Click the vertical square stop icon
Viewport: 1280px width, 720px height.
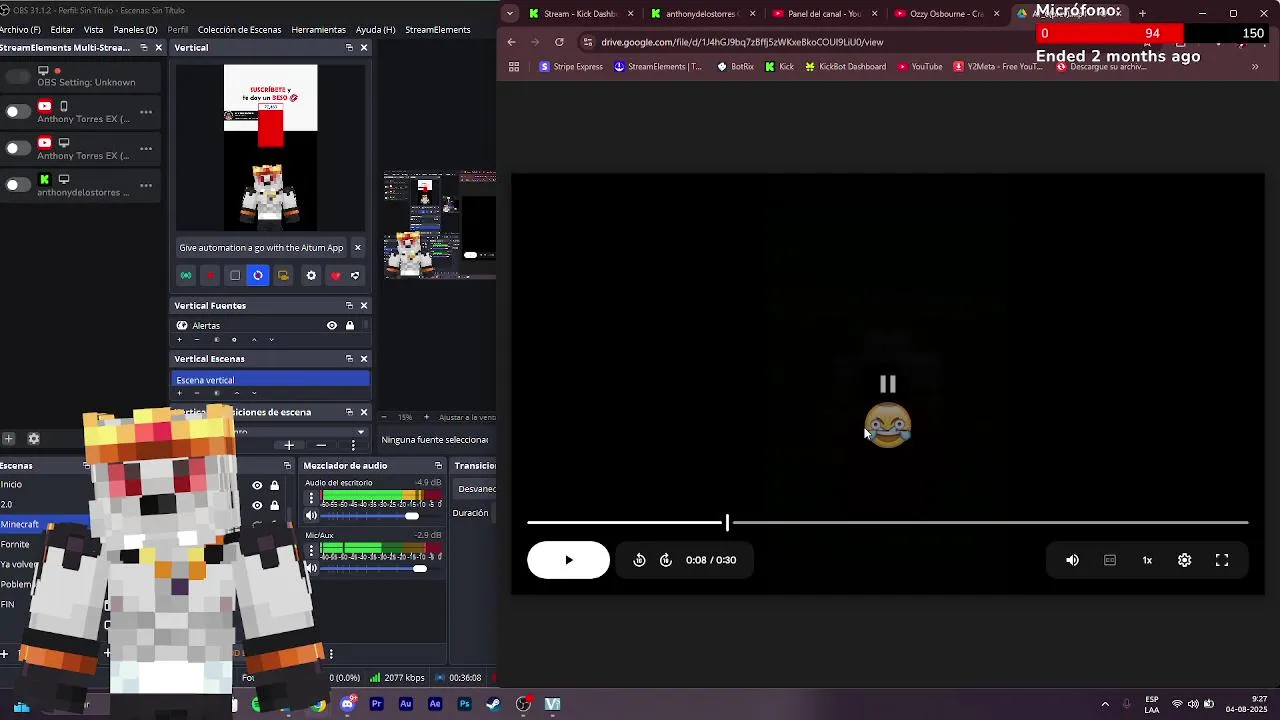click(235, 275)
